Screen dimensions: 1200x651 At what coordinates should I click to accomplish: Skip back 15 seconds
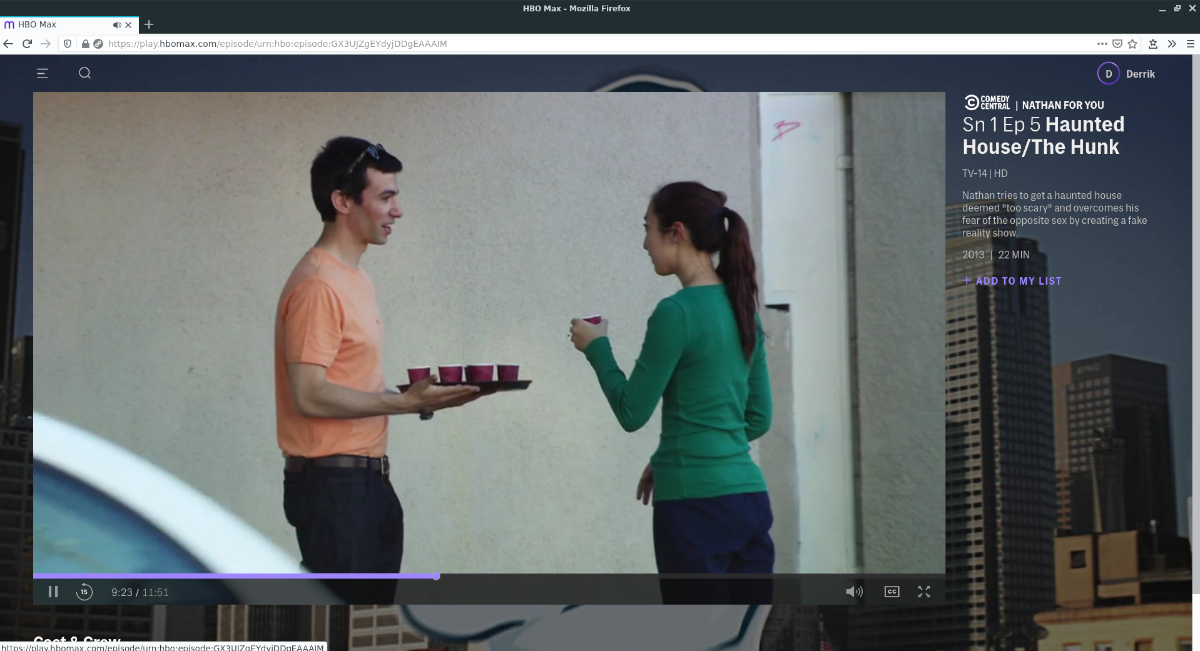coord(85,591)
